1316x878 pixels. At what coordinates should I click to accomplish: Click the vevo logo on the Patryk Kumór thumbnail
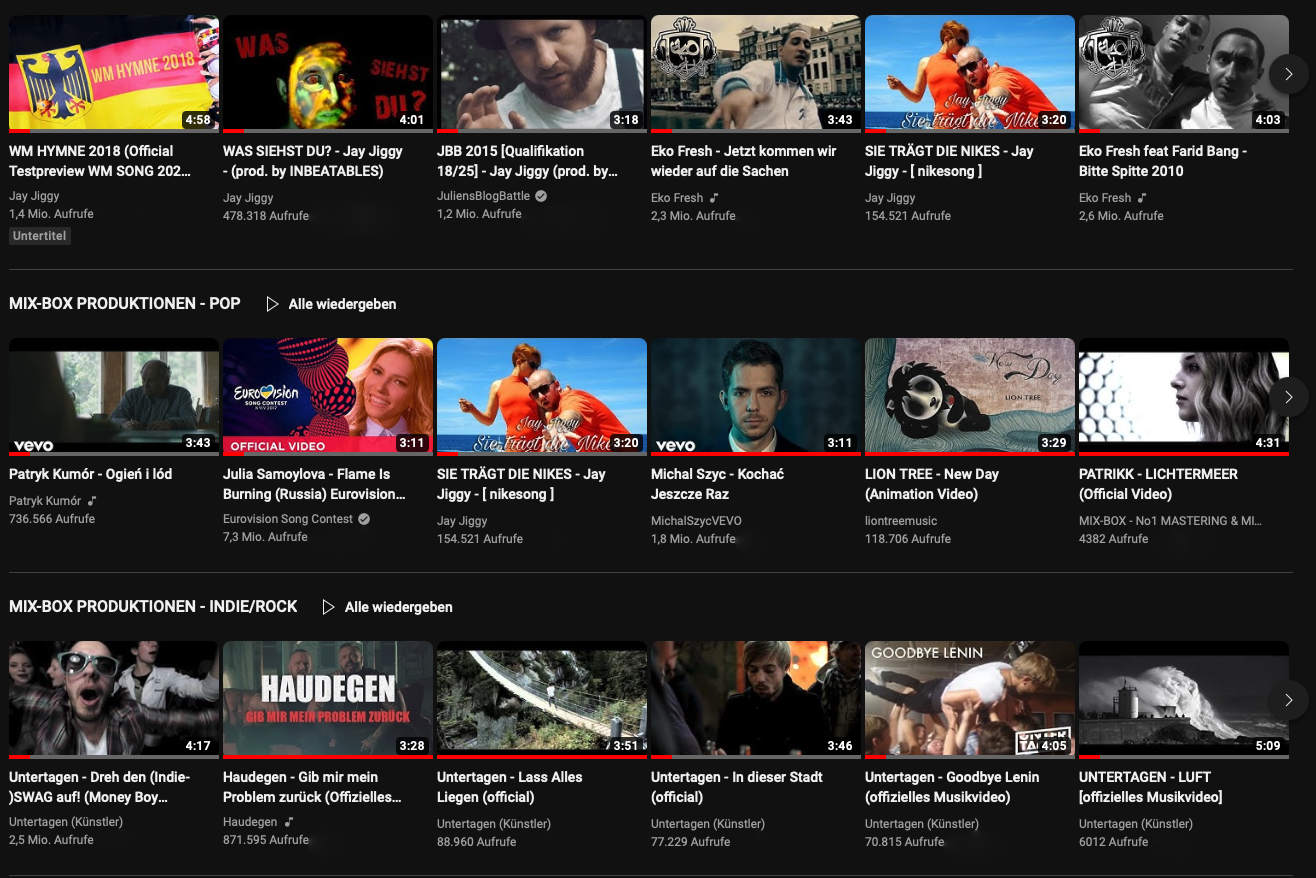[33, 446]
